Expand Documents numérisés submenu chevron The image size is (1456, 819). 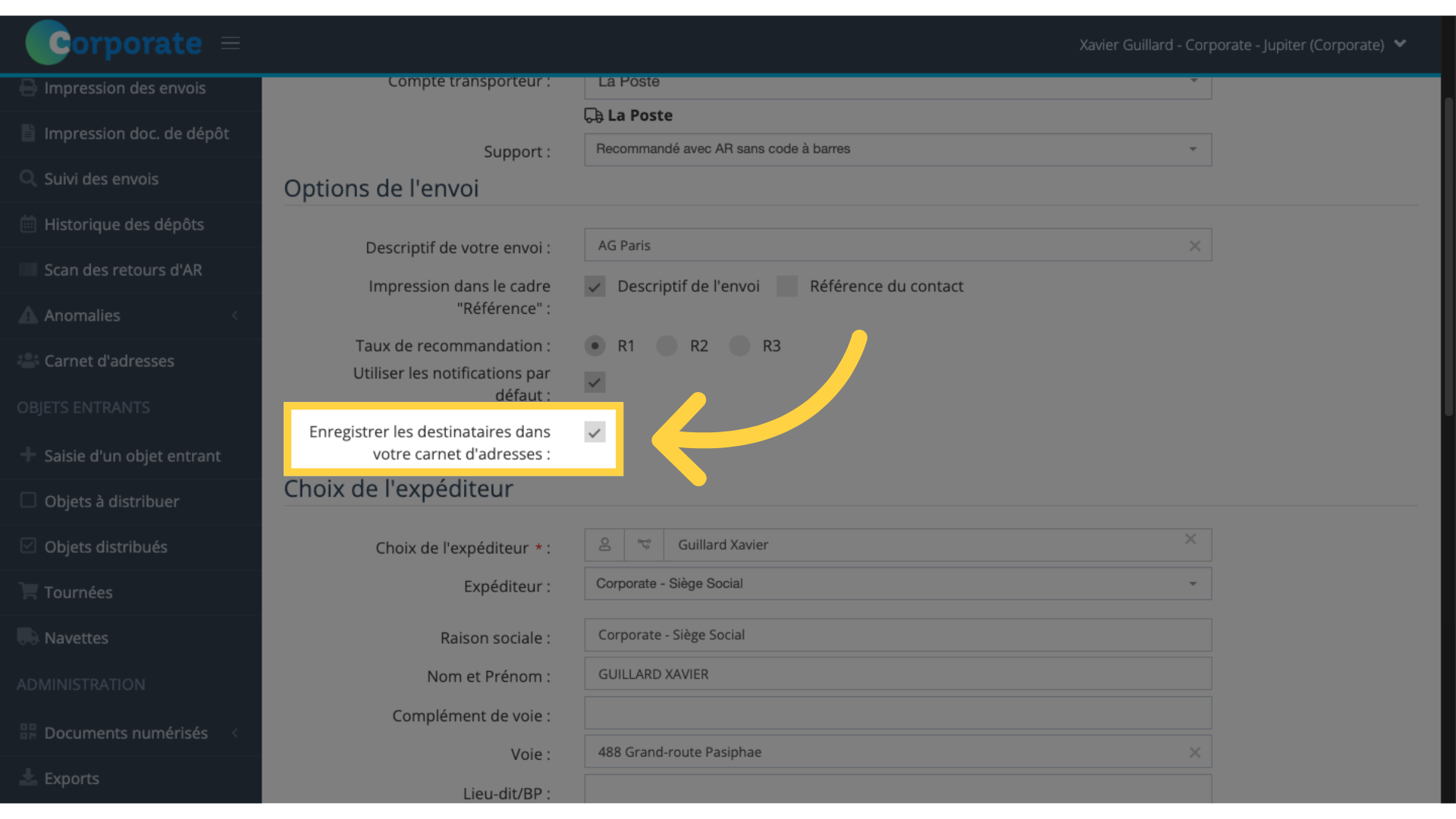point(235,733)
